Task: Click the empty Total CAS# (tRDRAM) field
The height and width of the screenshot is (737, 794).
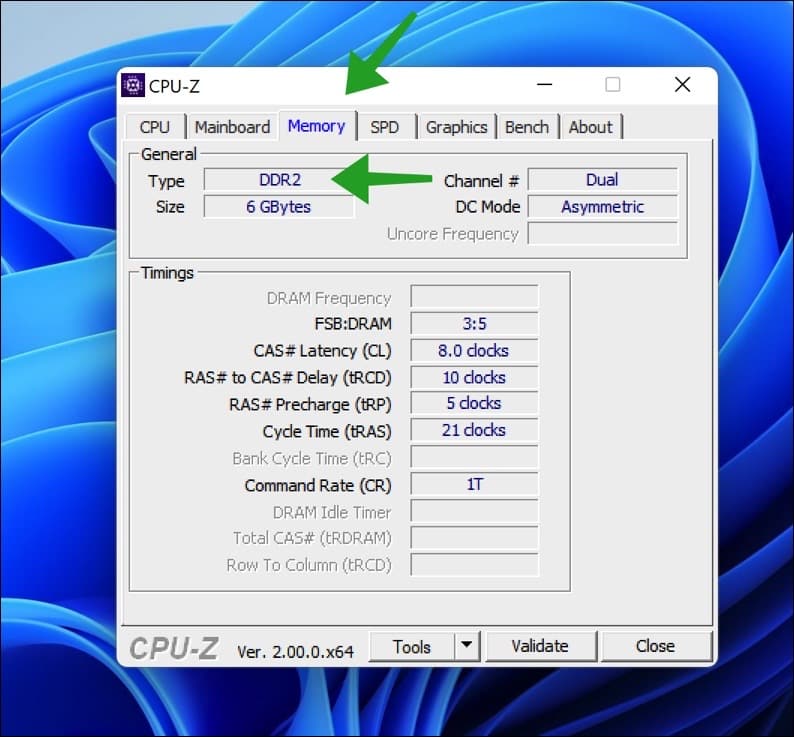Action: tap(474, 538)
